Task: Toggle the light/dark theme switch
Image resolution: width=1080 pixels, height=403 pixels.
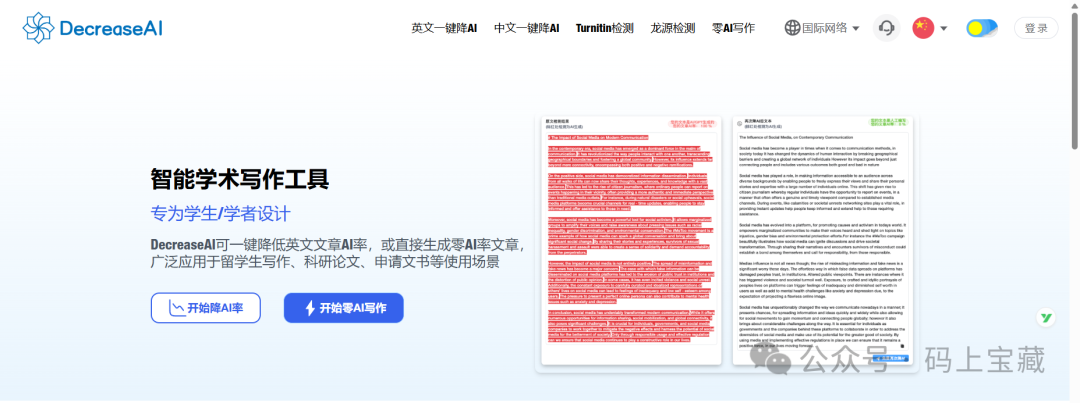Action: [982, 28]
